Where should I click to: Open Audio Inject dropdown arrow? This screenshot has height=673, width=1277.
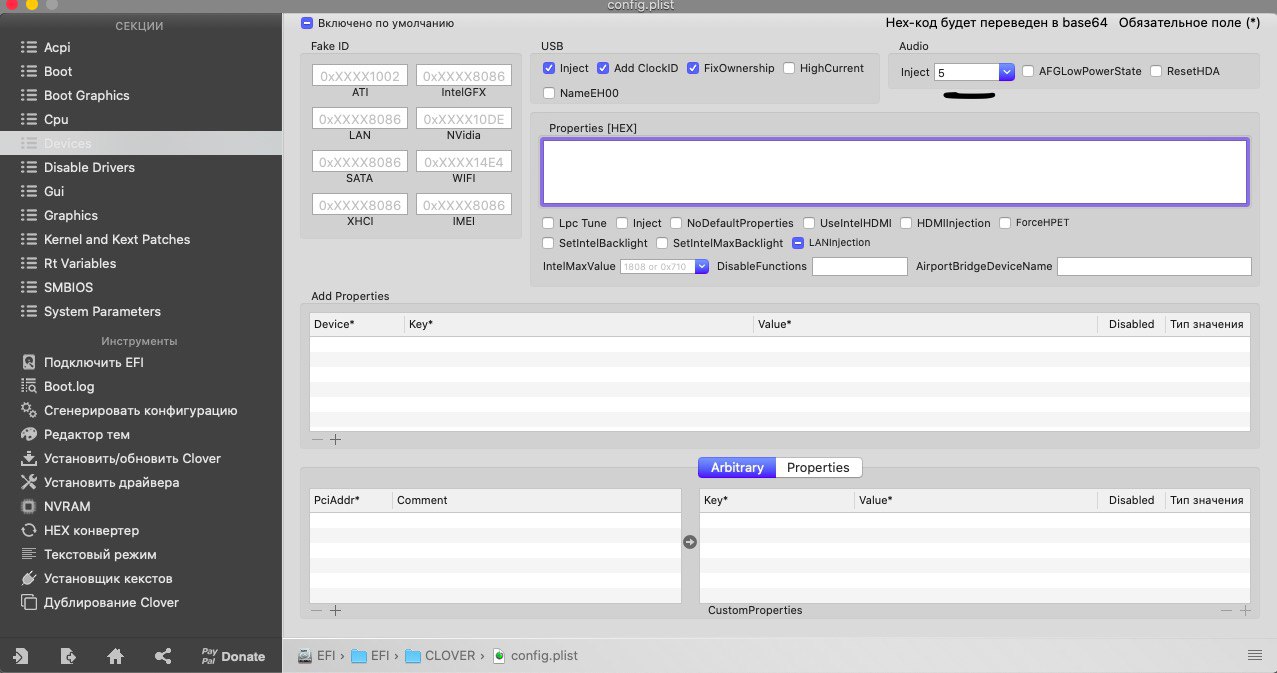point(1007,72)
